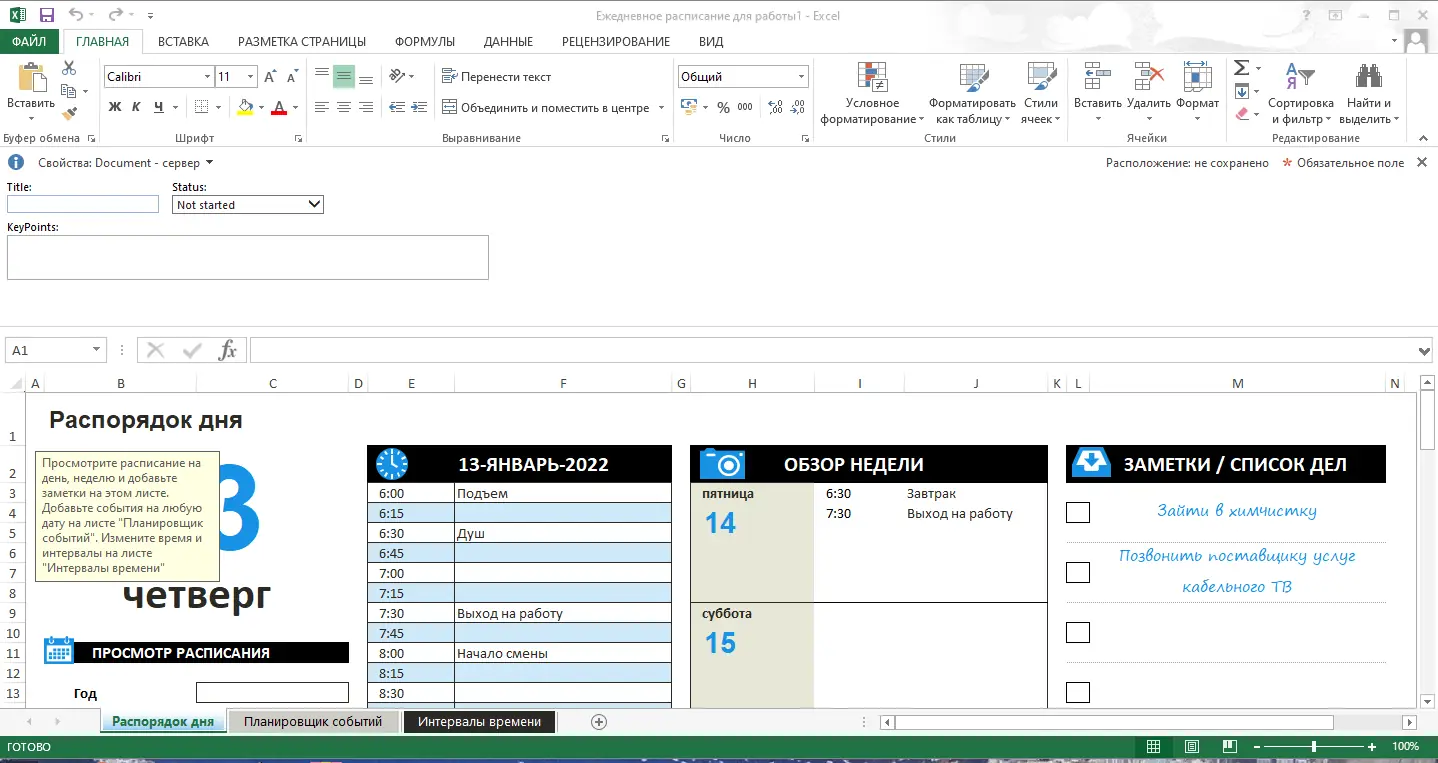The height and width of the screenshot is (763, 1438).
Task: Open the Общий number format dropdown
Action: click(x=801, y=77)
